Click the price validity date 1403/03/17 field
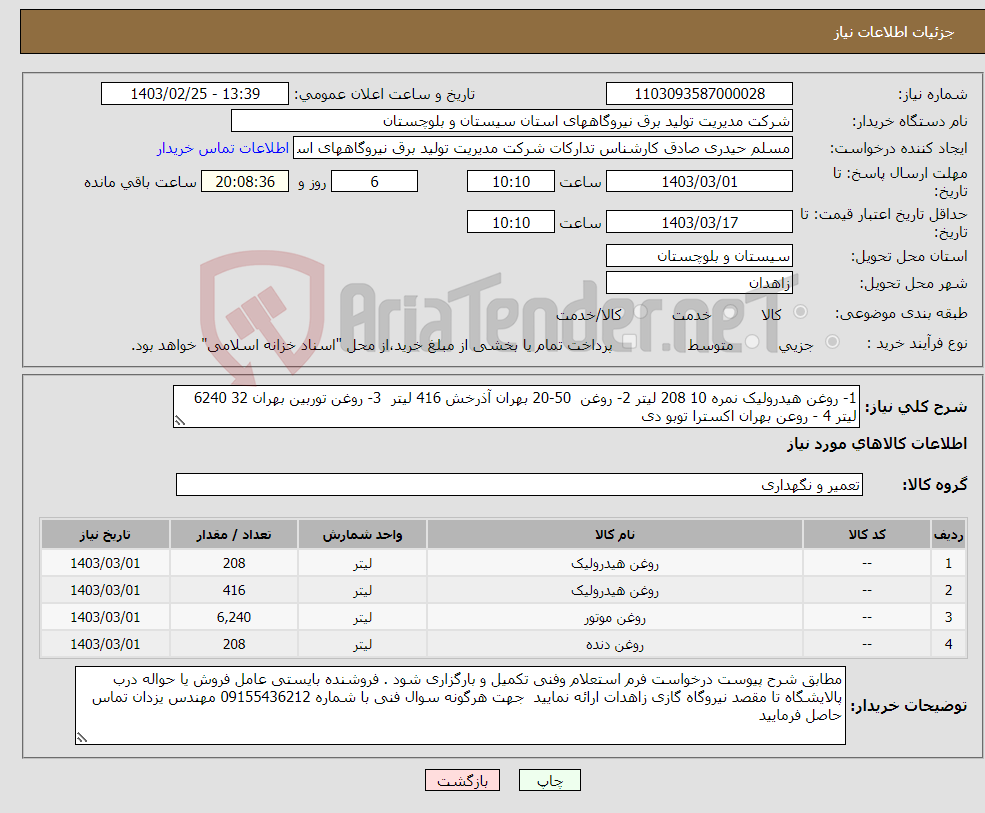 [x=699, y=222]
